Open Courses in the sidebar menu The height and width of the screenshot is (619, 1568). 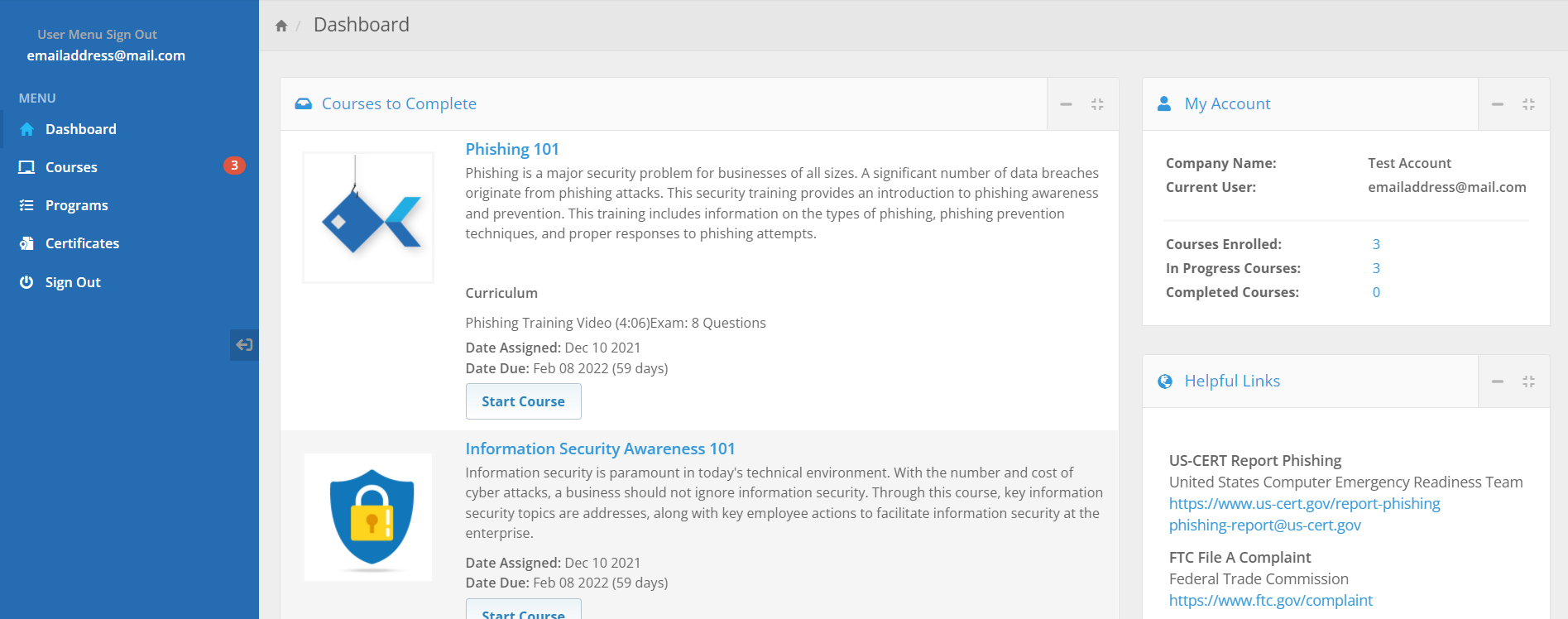click(x=71, y=167)
